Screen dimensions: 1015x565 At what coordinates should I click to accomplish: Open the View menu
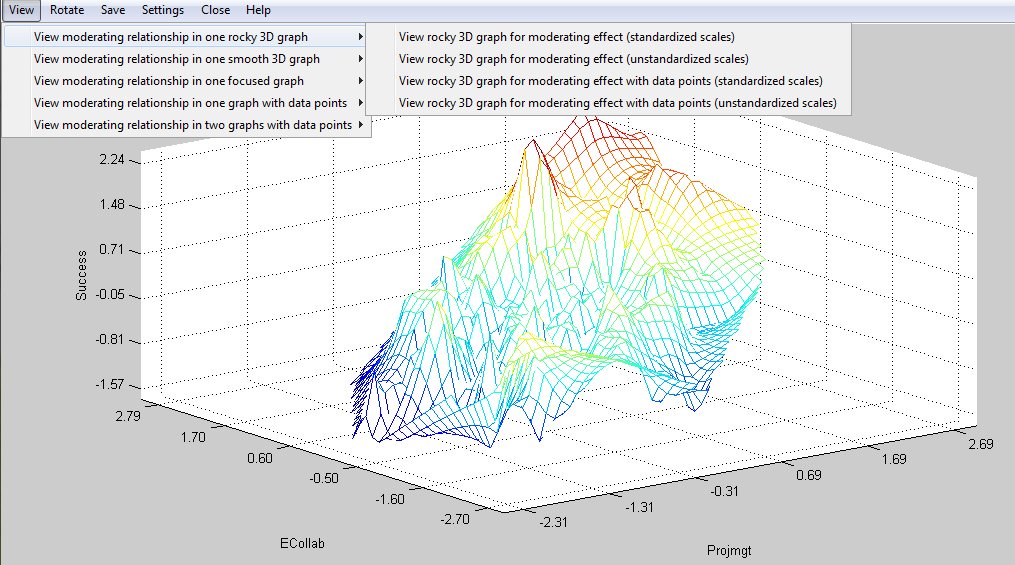pyautogui.click(x=21, y=10)
